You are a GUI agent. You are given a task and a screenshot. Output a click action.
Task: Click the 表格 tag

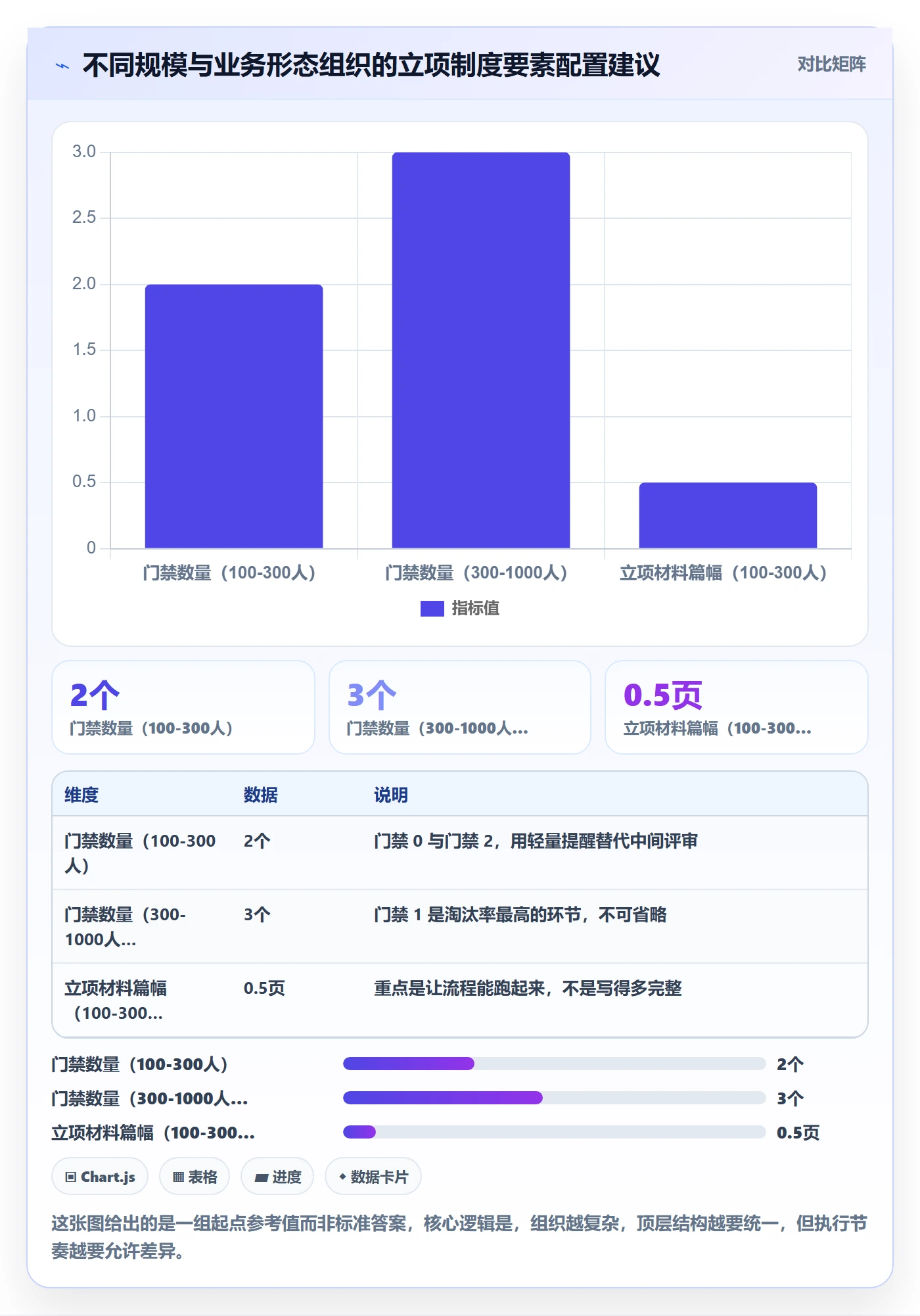tap(195, 1177)
